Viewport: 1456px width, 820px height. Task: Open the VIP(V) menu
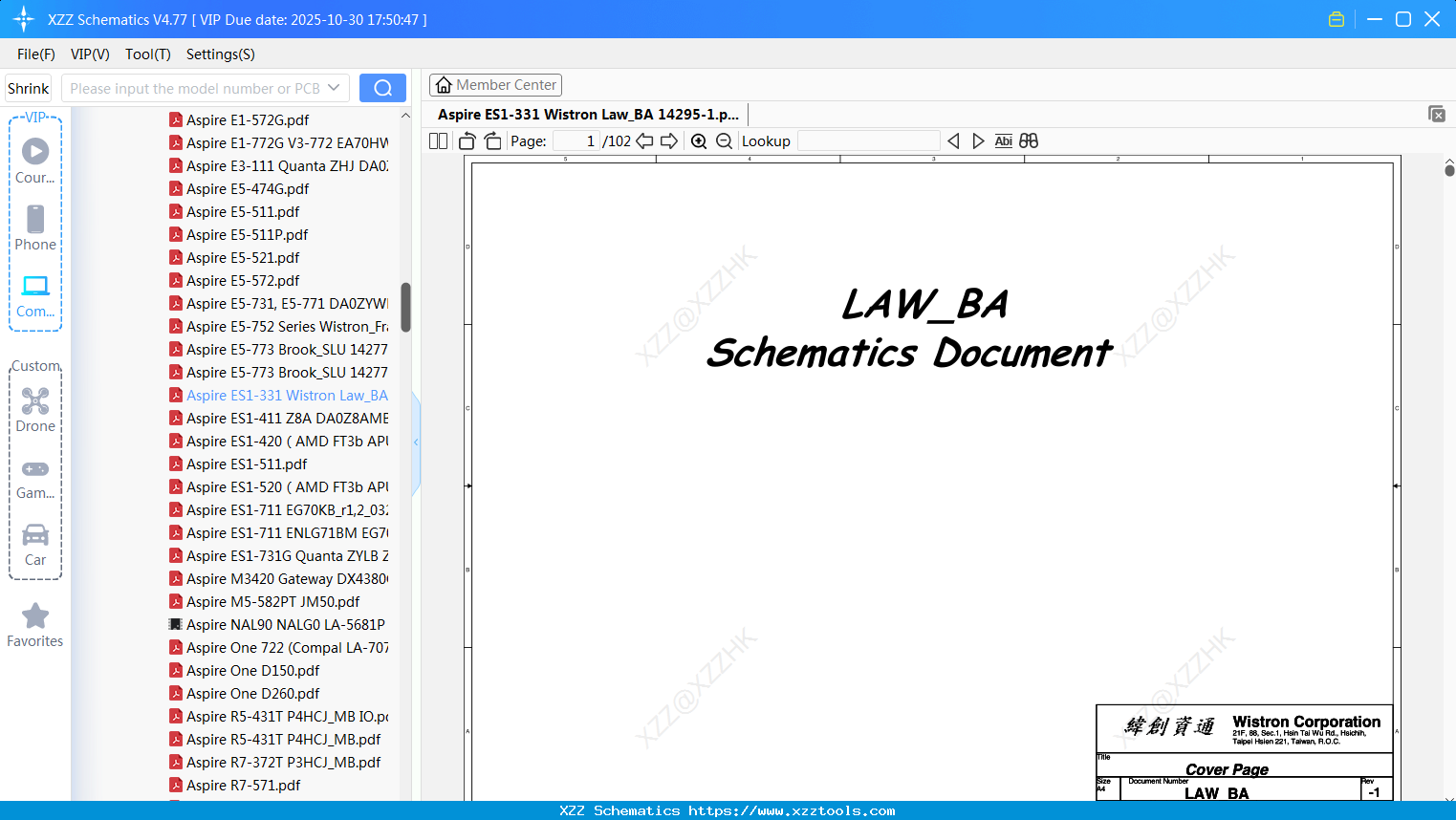(90, 54)
